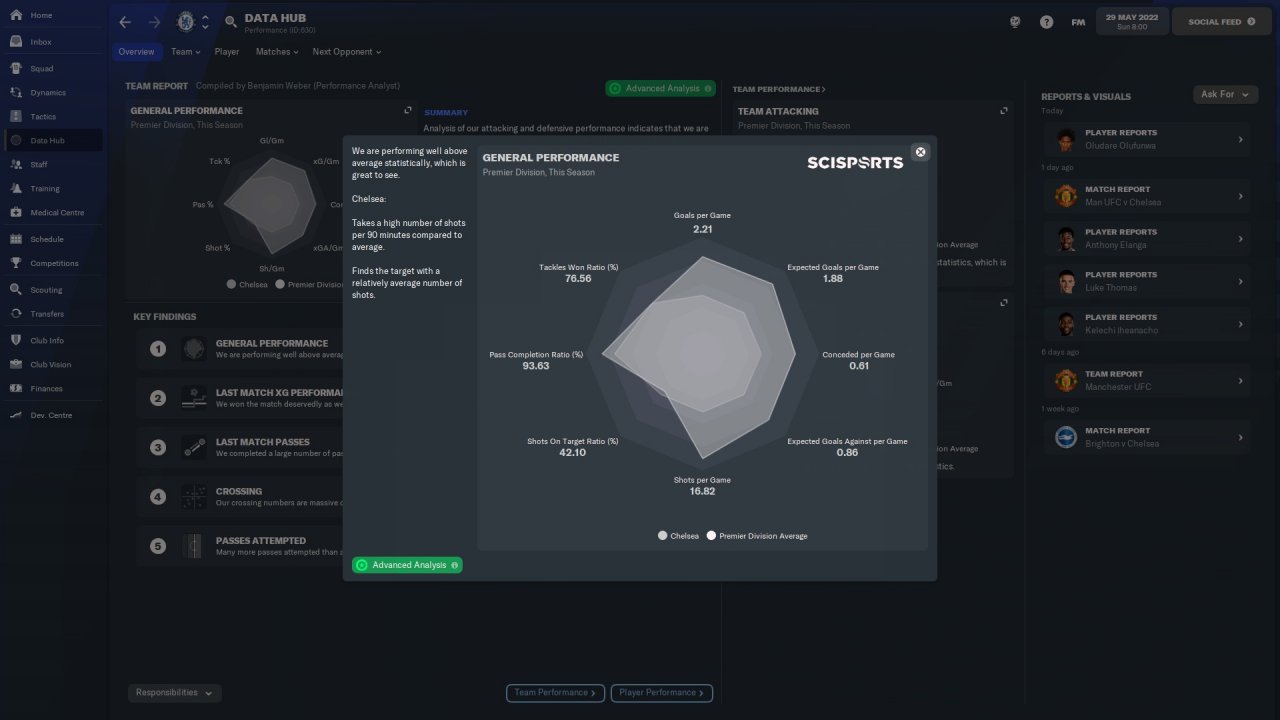Open the Club Info icon
The height and width of the screenshot is (720, 1280).
16,340
